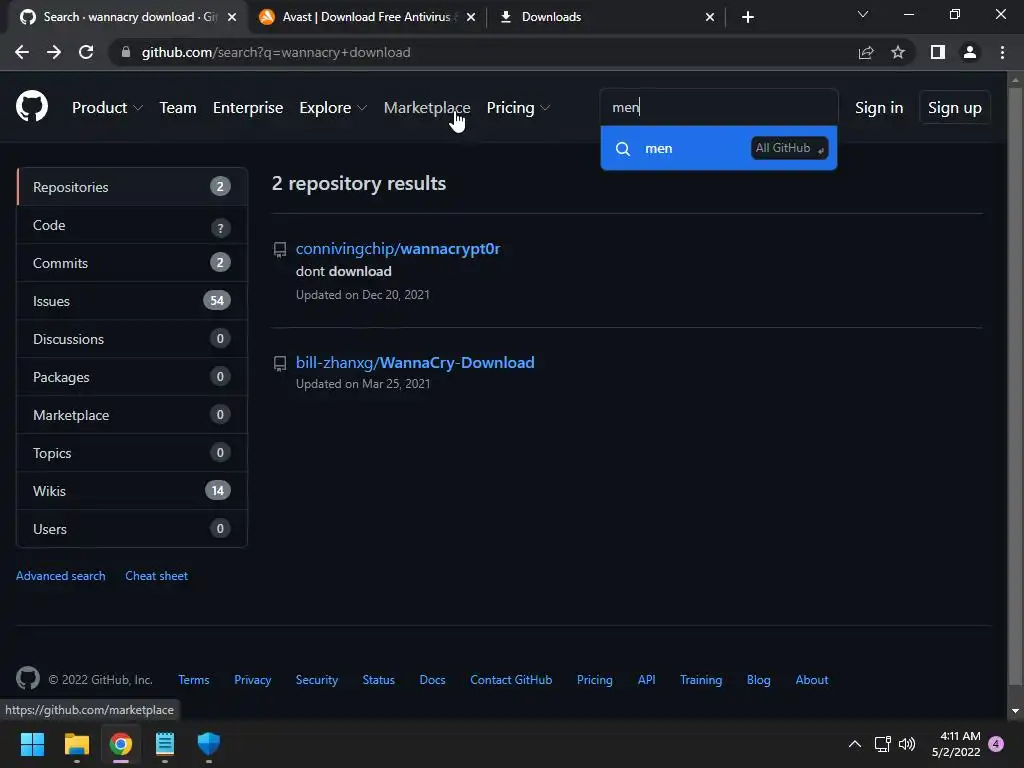Reload the GitHub search page
Image resolution: width=1024 pixels, height=768 pixels.
86,52
